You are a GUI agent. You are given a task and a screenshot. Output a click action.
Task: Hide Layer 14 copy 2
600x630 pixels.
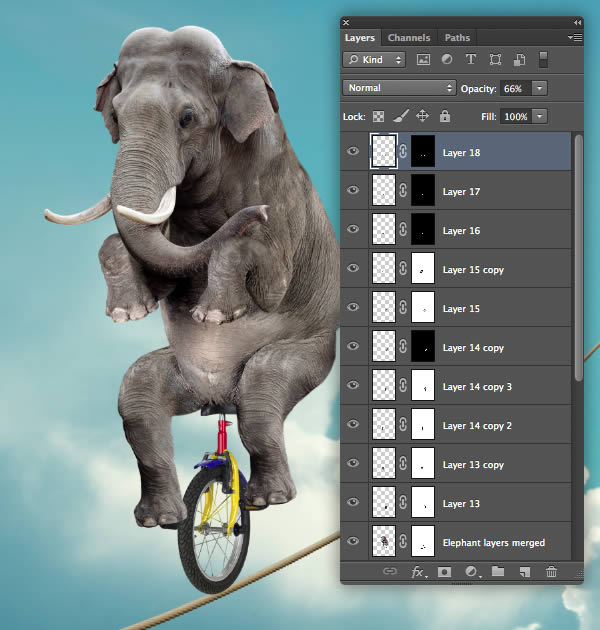pyautogui.click(x=353, y=424)
